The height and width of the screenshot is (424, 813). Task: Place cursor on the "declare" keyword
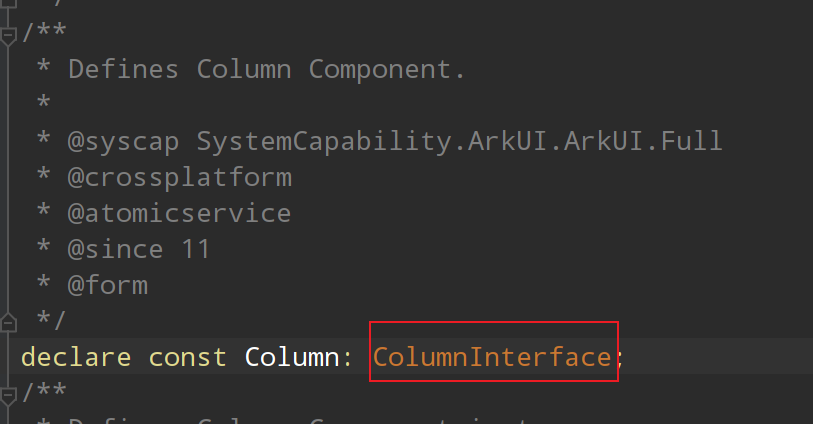[x=74, y=357]
